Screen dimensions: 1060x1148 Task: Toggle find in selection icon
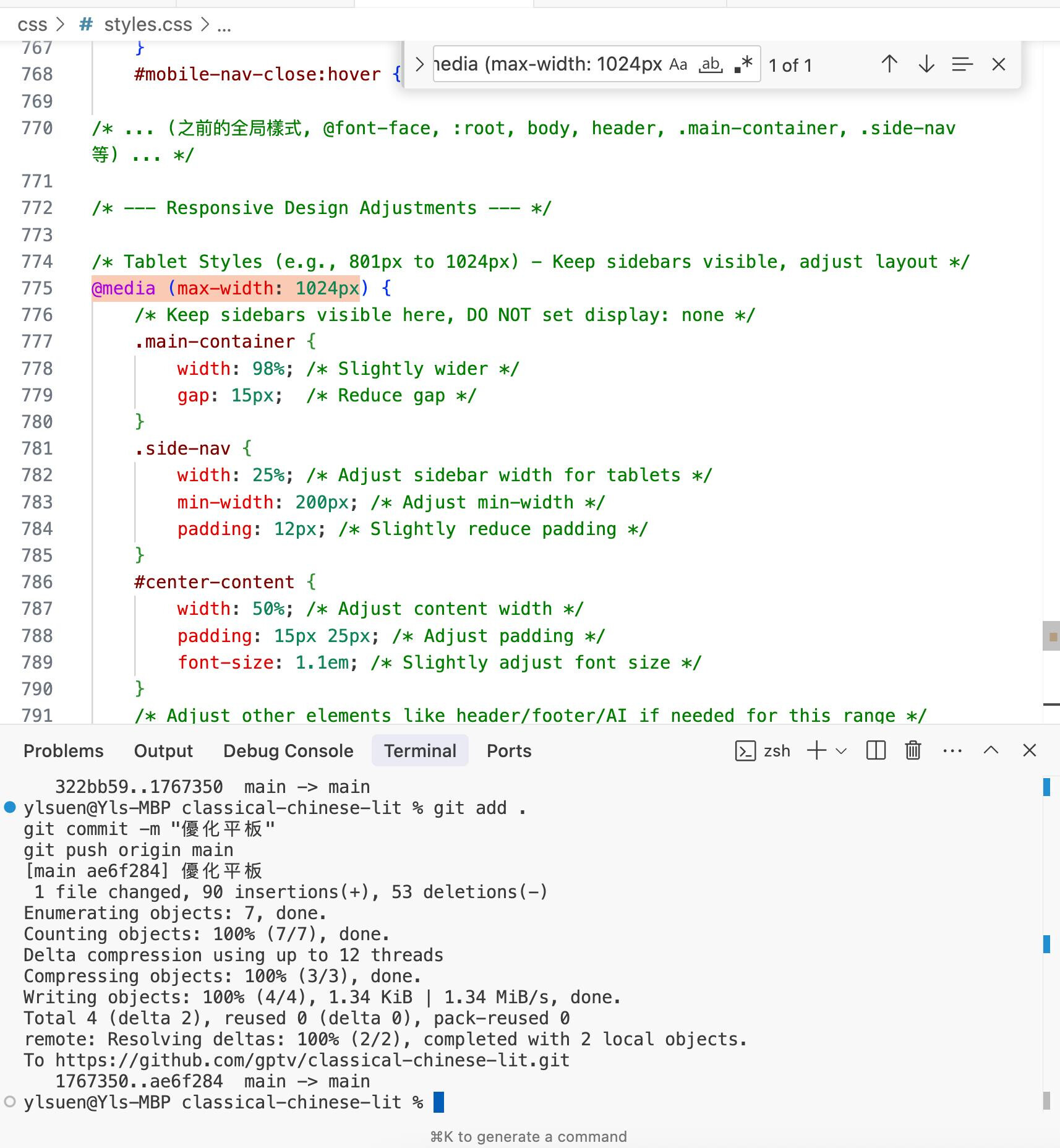(x=962, y=64)
